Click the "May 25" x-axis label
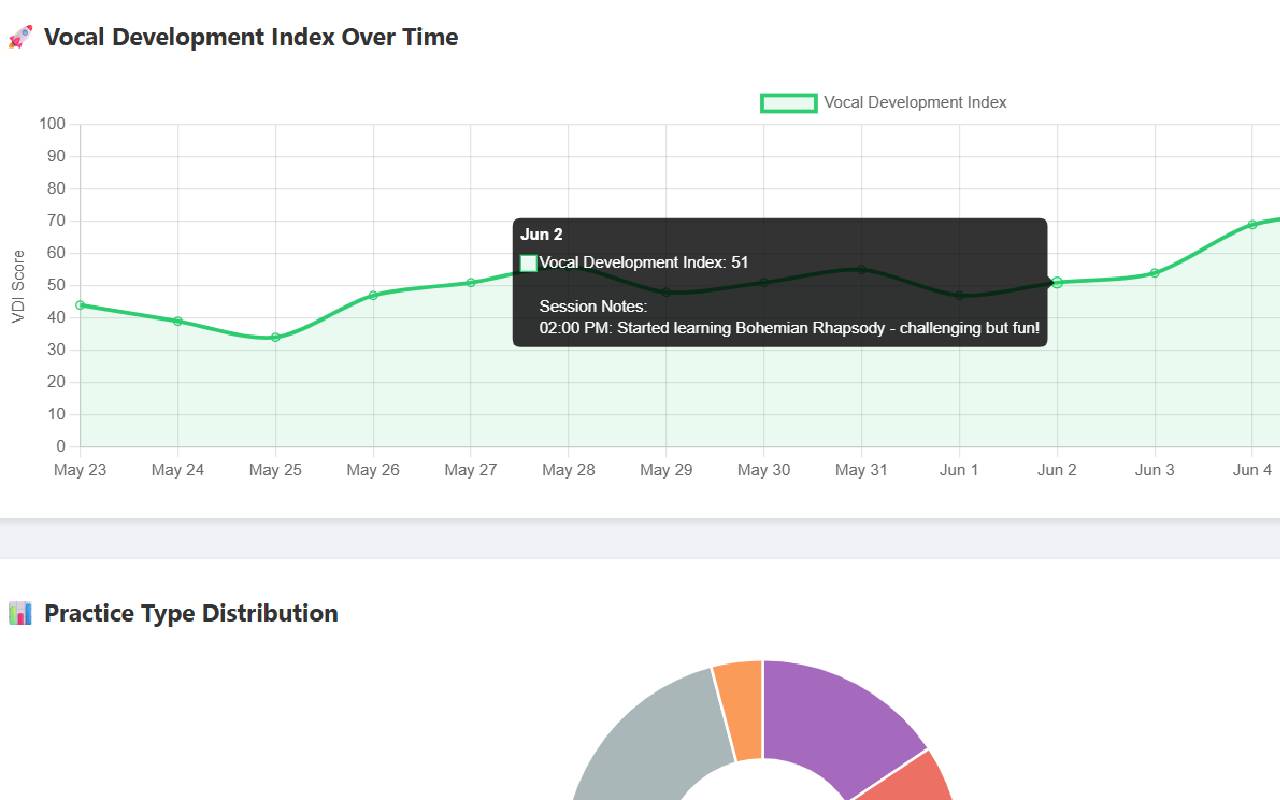Viewport: 1280px width, 800px height. (275, 470)
